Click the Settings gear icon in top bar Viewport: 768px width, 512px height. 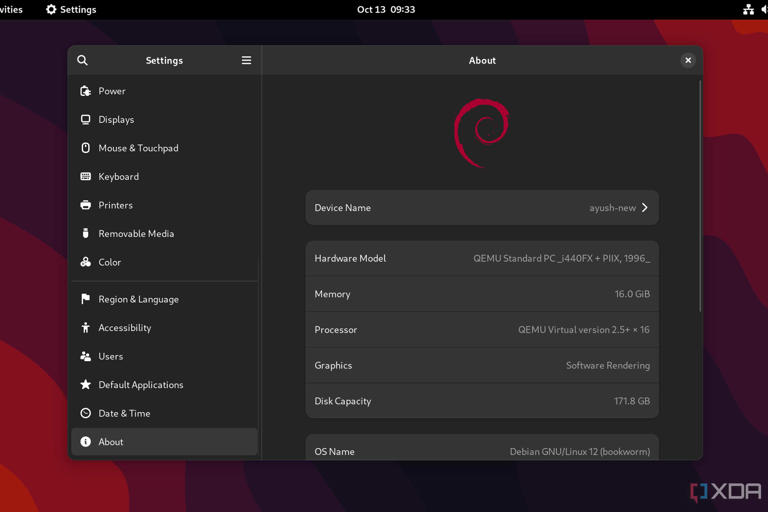(x=51, y=9)
